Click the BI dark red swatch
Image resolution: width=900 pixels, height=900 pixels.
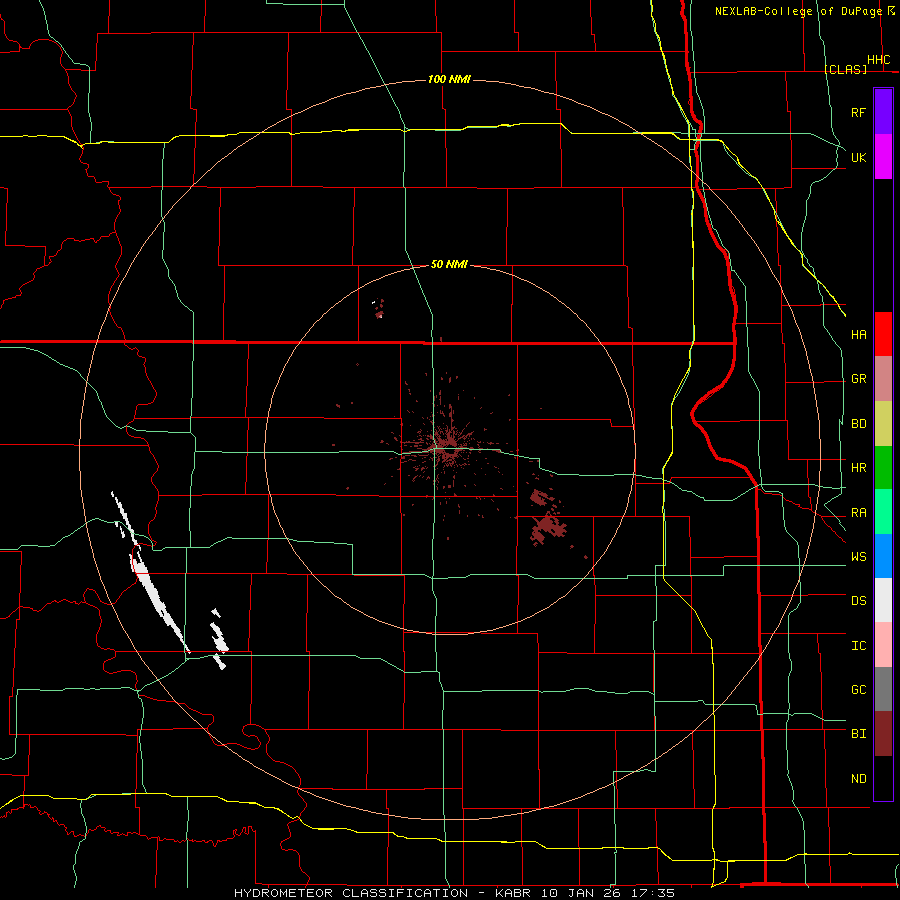click(x=883, y=734)
